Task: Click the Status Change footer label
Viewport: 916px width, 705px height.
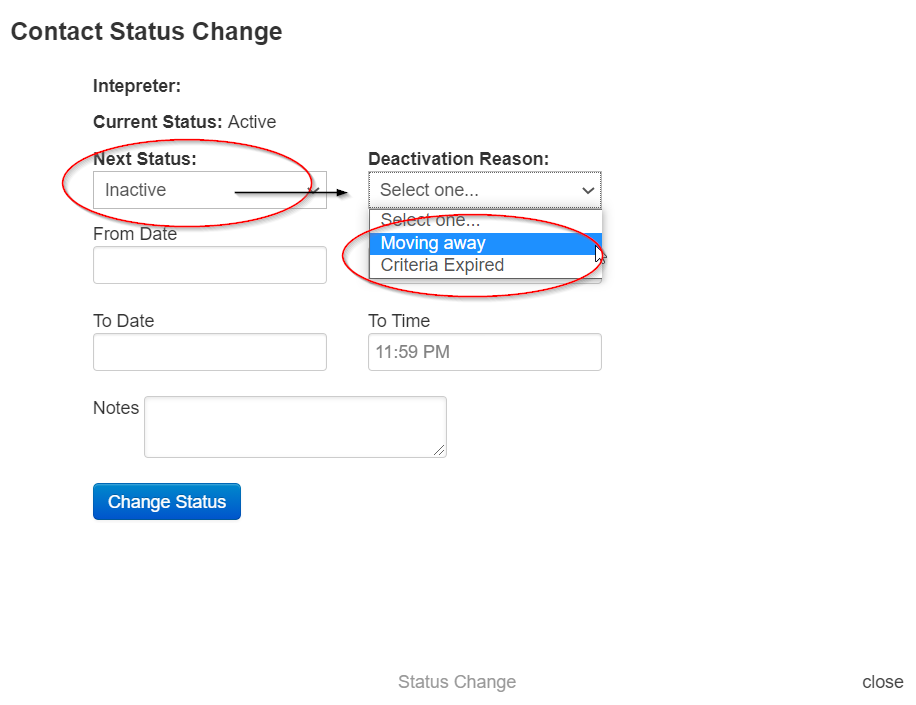Action: [457, 681]
